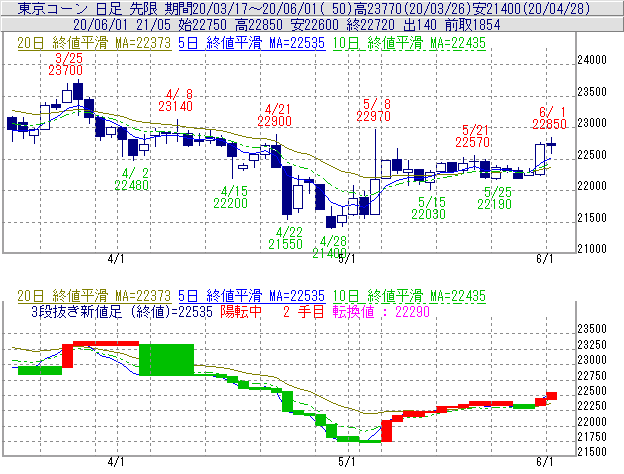This screenshot has height=474, width=624.
Task: Click the long-wick 5/8 candlestick
Action: coord(375,172)
